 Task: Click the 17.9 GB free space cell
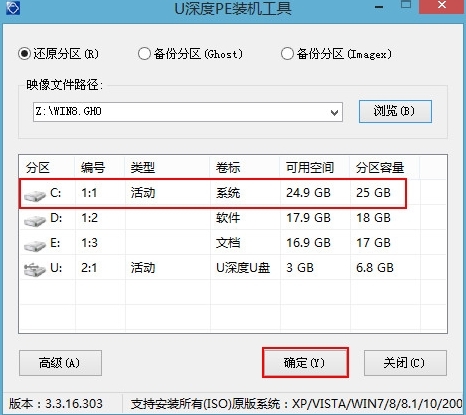click(x=308, y=218)
